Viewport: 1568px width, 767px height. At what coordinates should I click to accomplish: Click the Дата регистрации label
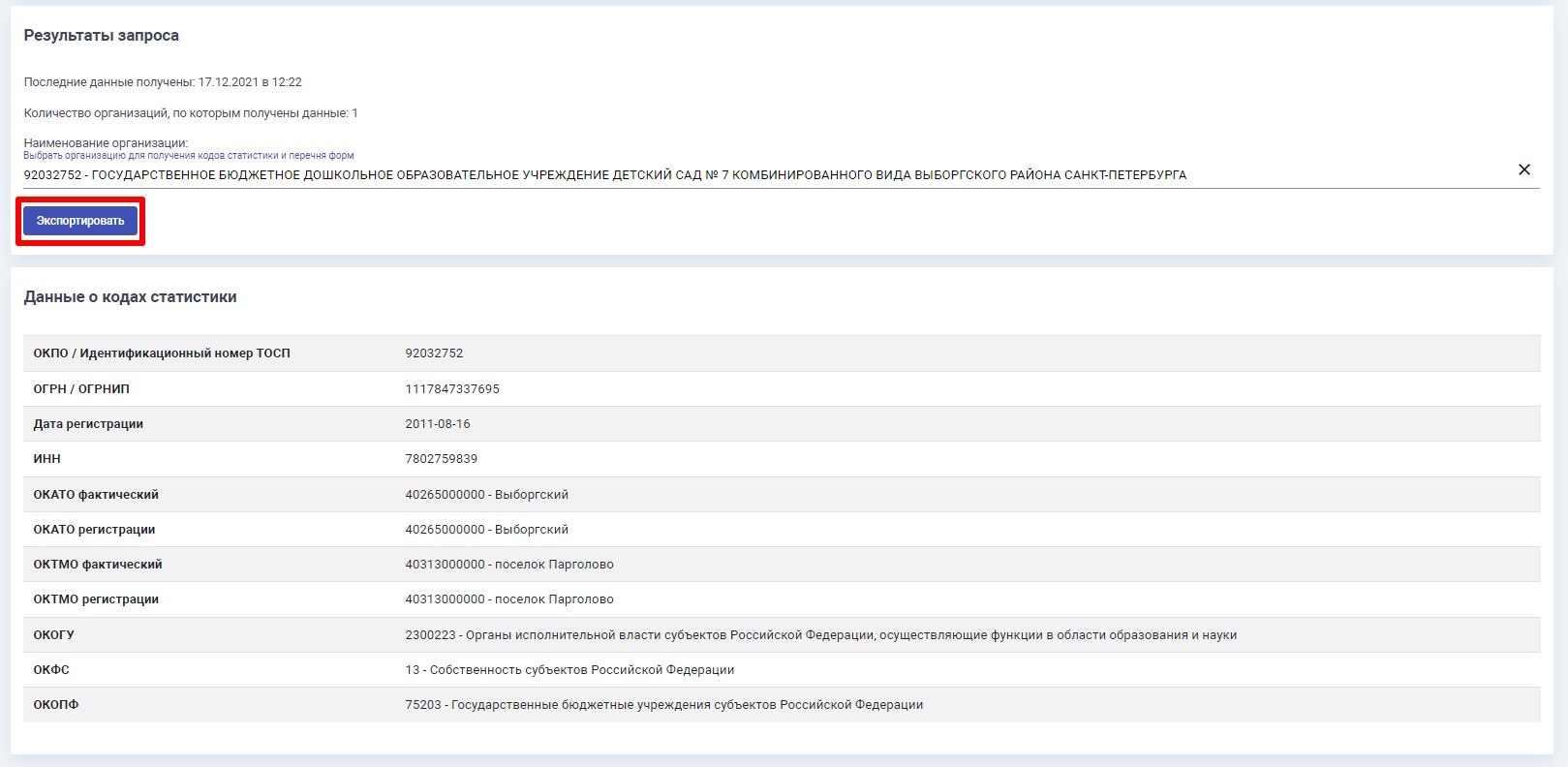[88, 424]
